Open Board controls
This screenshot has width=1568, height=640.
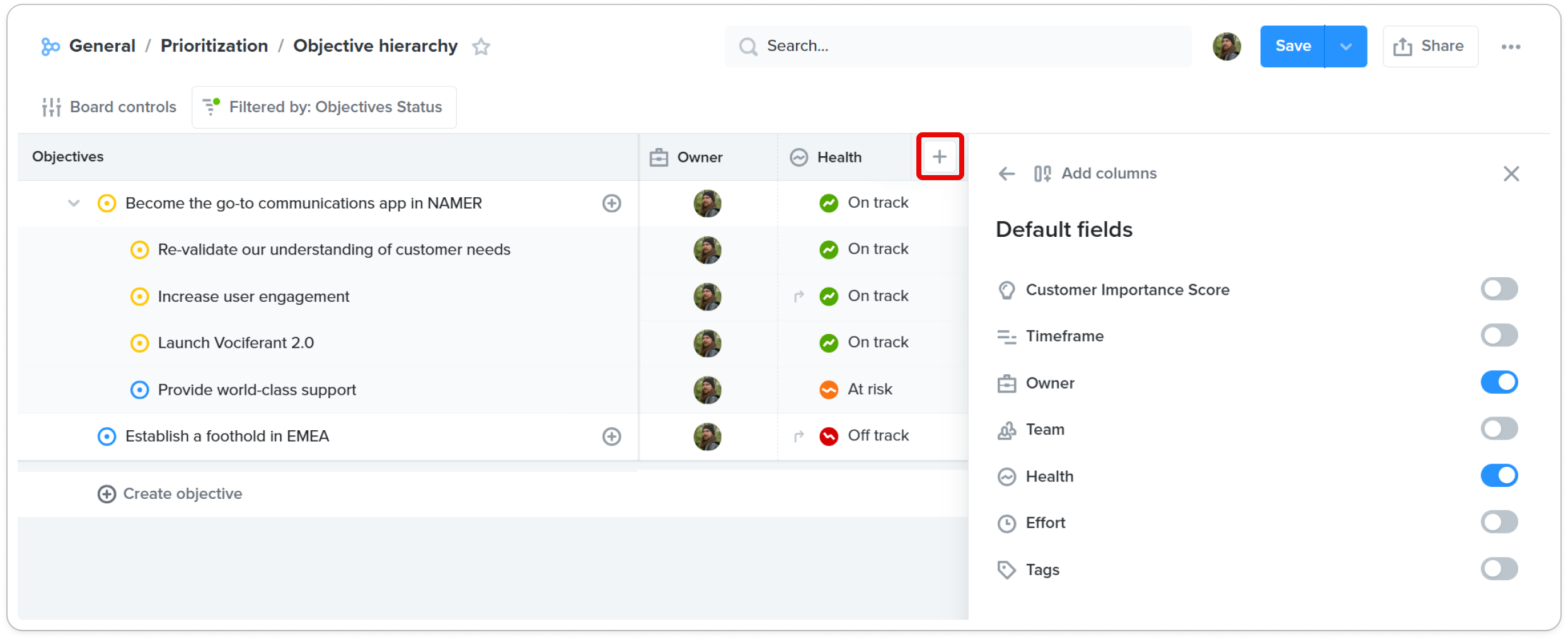(x=109, y=107)
